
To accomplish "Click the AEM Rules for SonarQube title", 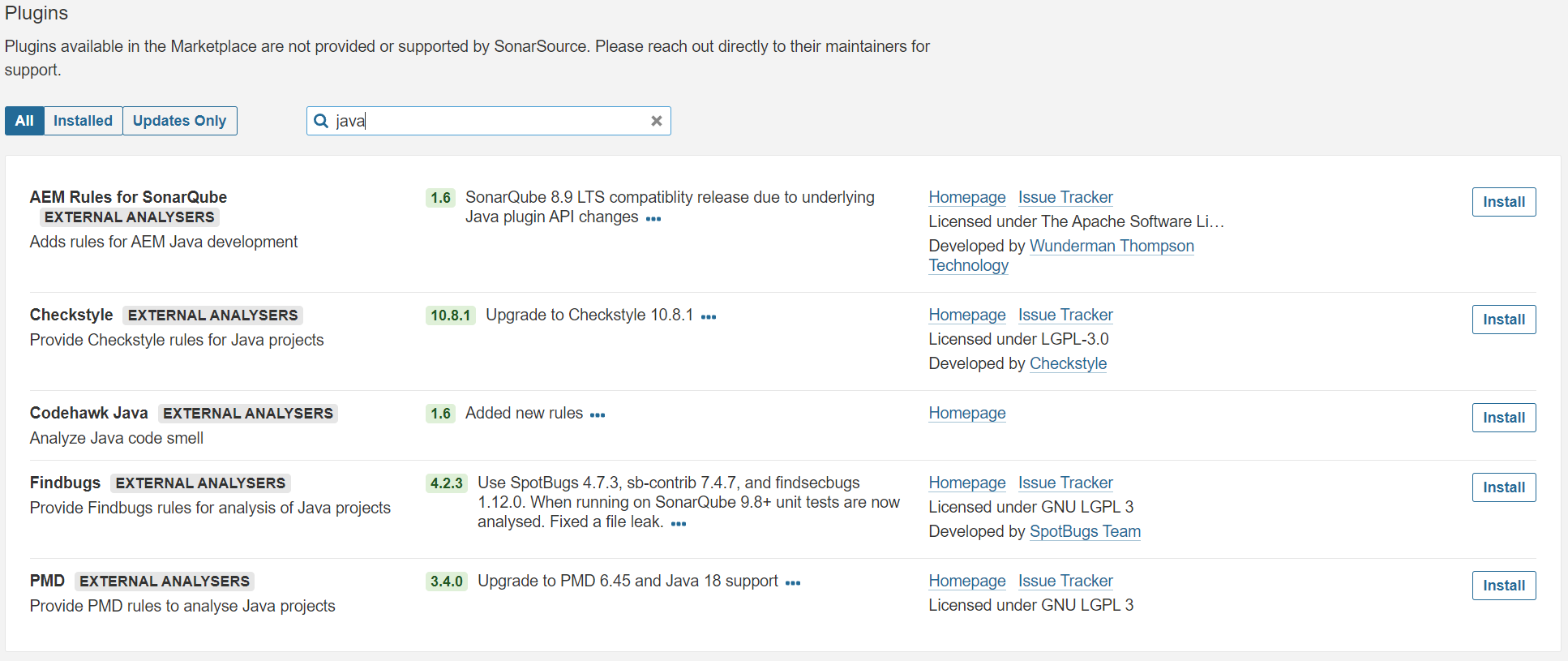I will coord(128,197).
